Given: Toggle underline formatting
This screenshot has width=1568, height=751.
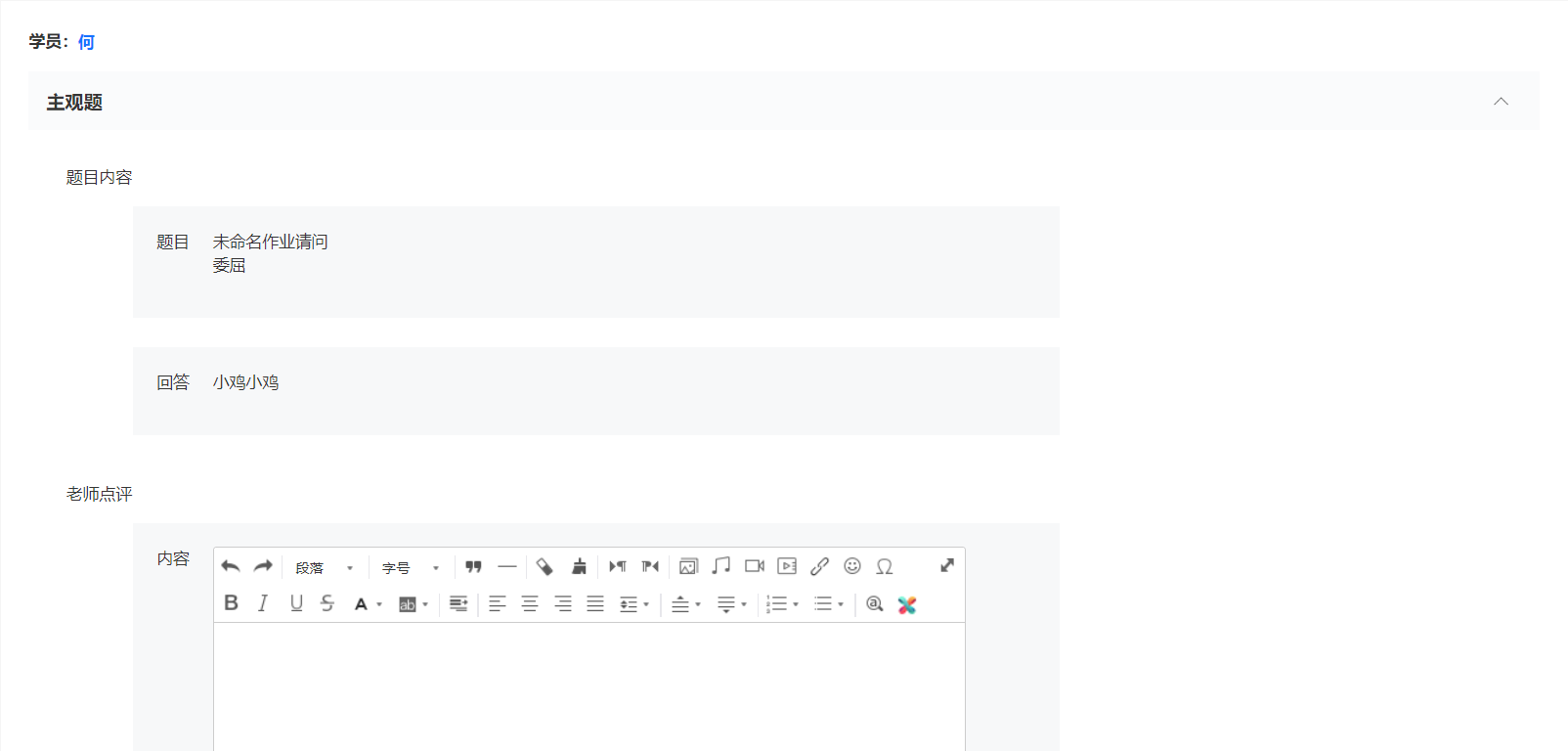Looking at the screenshot, I should [296, 603].
